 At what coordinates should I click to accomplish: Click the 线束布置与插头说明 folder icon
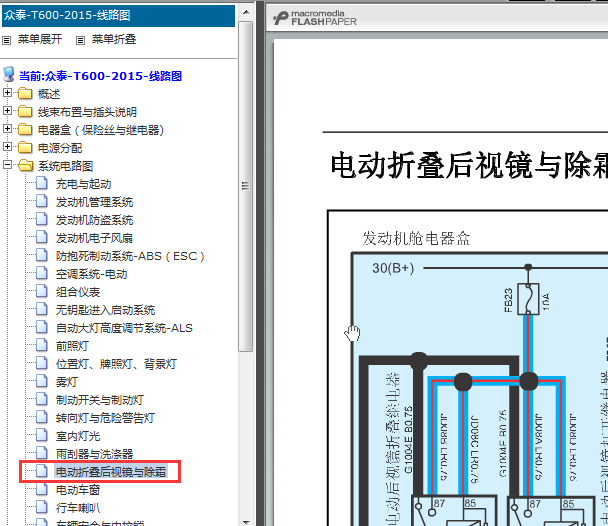[25, 112]
